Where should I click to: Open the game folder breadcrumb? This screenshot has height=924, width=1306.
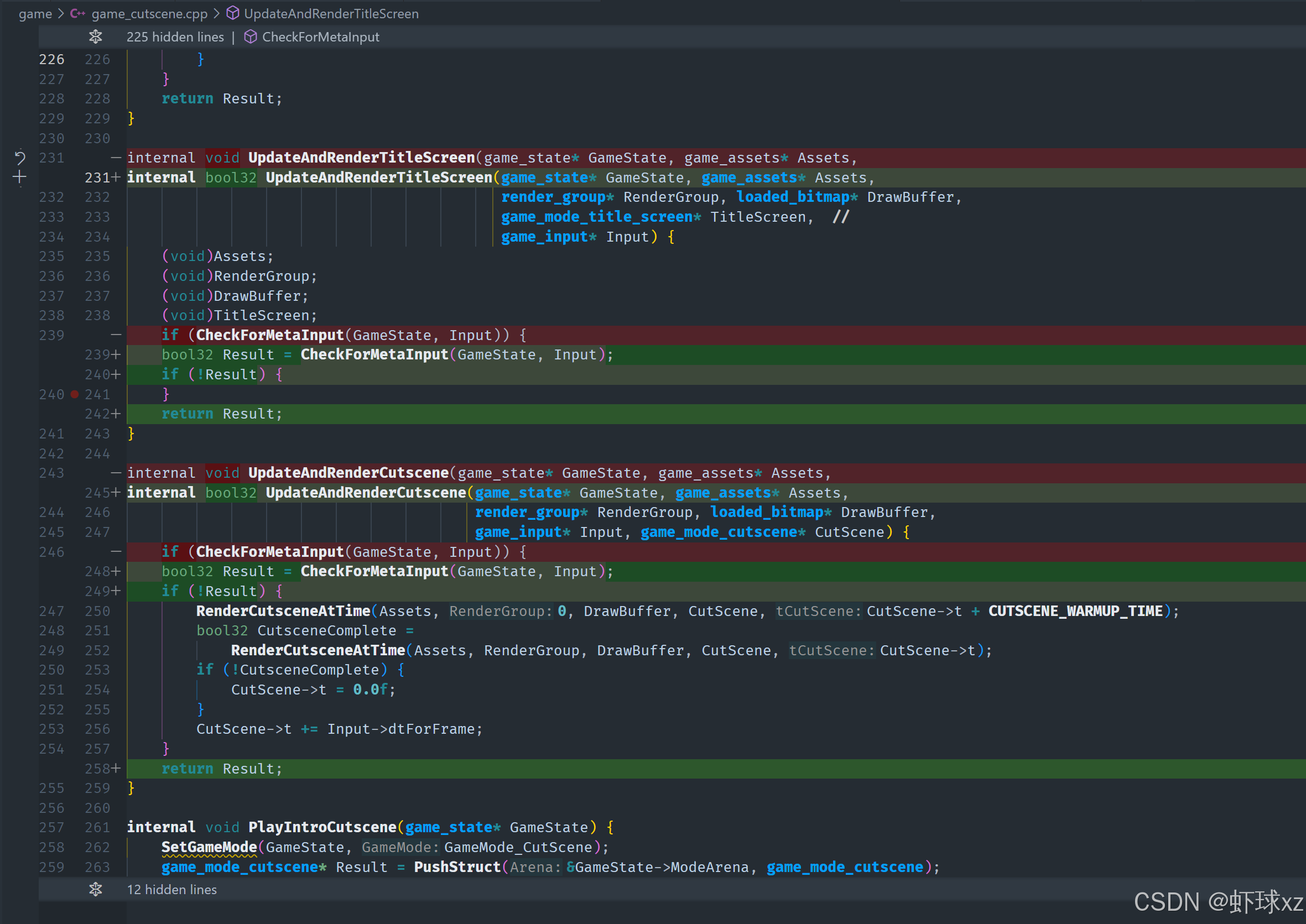(x=35, y=14)
